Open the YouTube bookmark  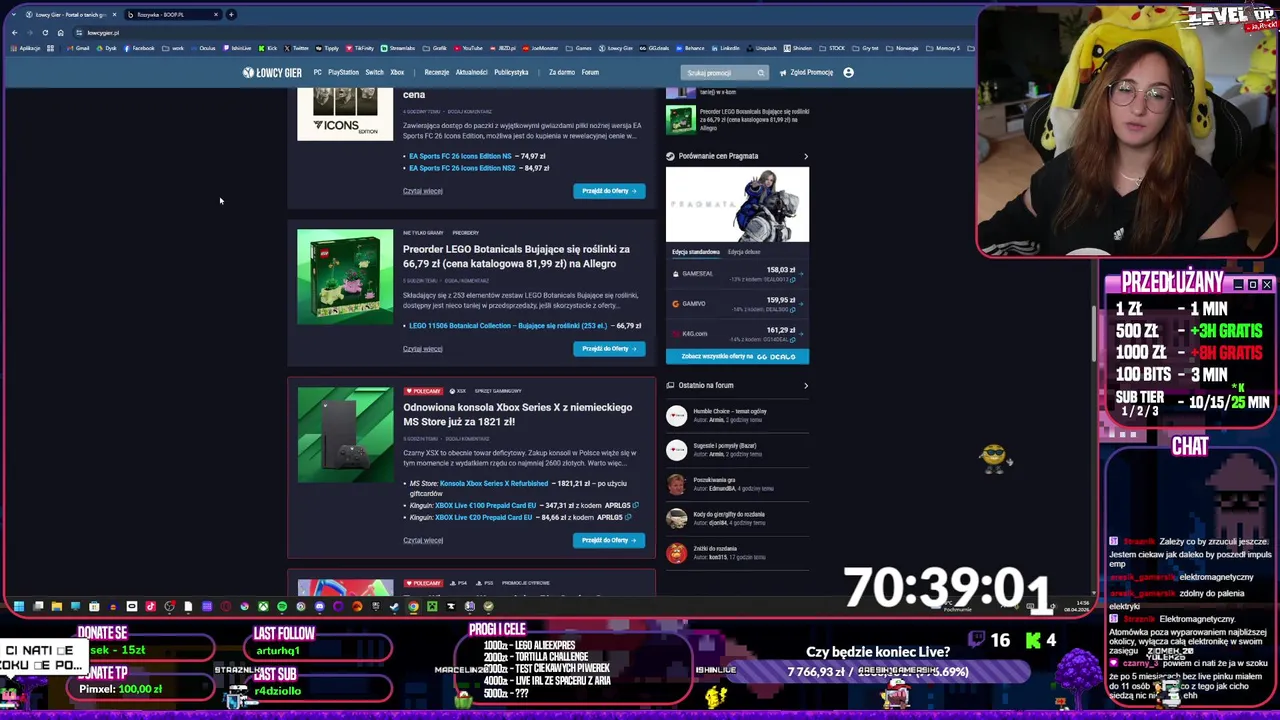468,48
